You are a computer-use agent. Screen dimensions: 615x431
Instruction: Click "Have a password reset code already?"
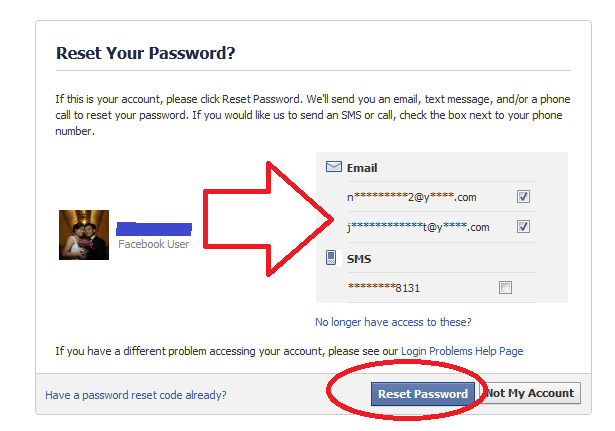(x=136, y=395)
